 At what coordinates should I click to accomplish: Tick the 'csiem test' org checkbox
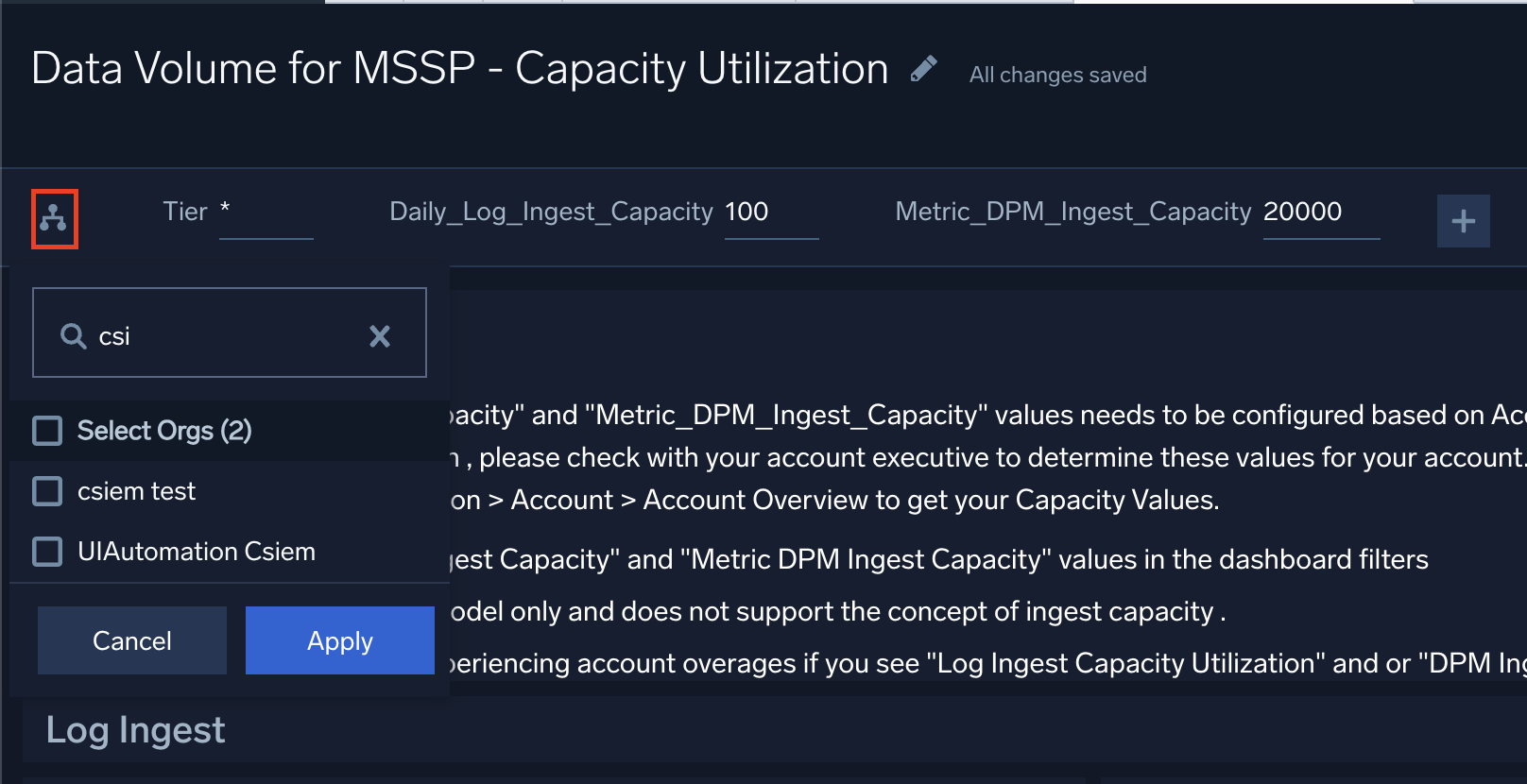click(47, 491)
